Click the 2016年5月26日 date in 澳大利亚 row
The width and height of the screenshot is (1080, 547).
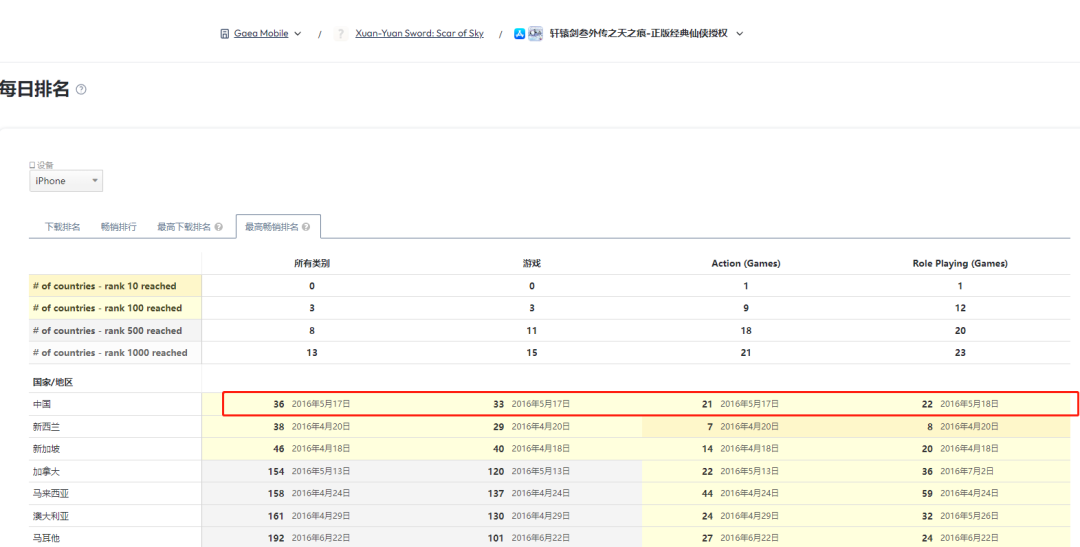(969, 515)
